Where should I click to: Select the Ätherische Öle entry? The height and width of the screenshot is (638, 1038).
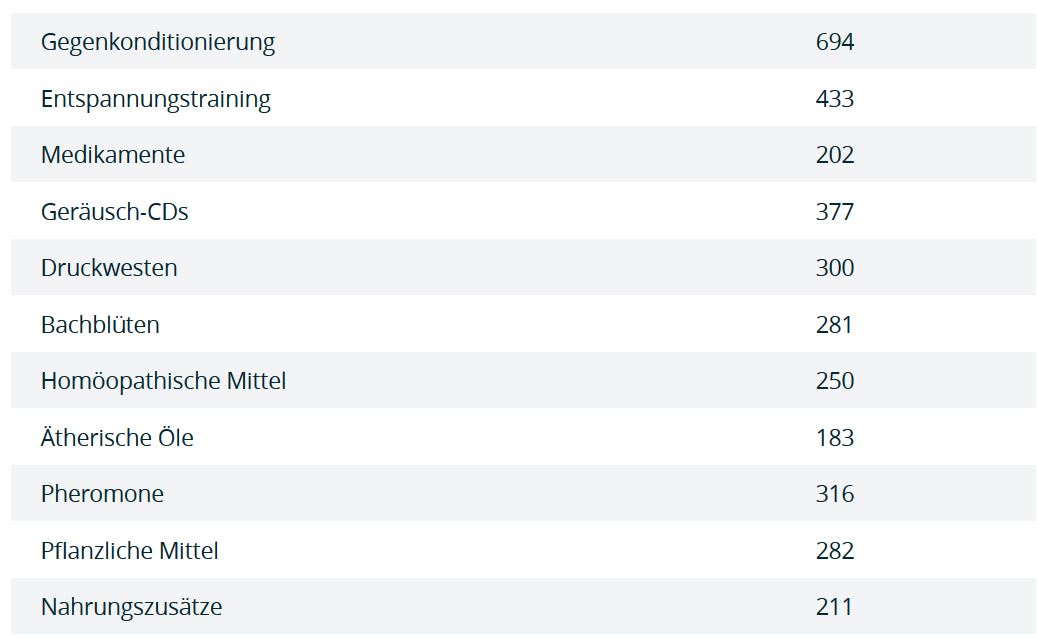pyautogui.click(x=117, y=438)
